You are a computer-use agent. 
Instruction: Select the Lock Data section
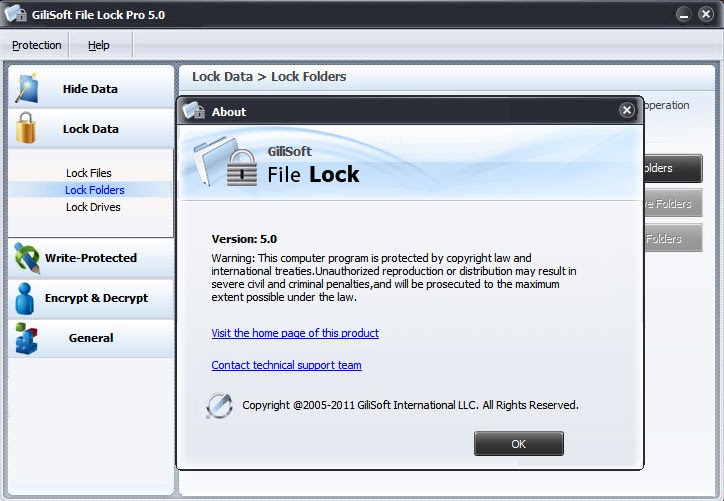[x=90, y=129]
